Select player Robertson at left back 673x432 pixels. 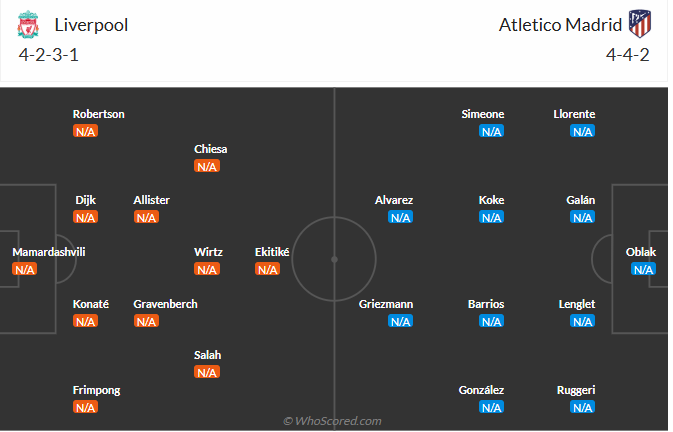[98, 114]
